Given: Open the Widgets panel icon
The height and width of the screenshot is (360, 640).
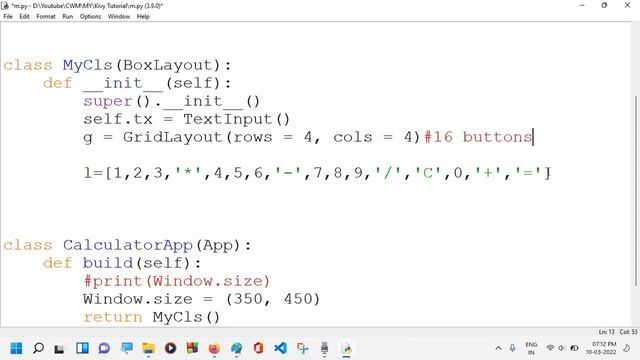Looking at the screenshot, I should 82,348.
